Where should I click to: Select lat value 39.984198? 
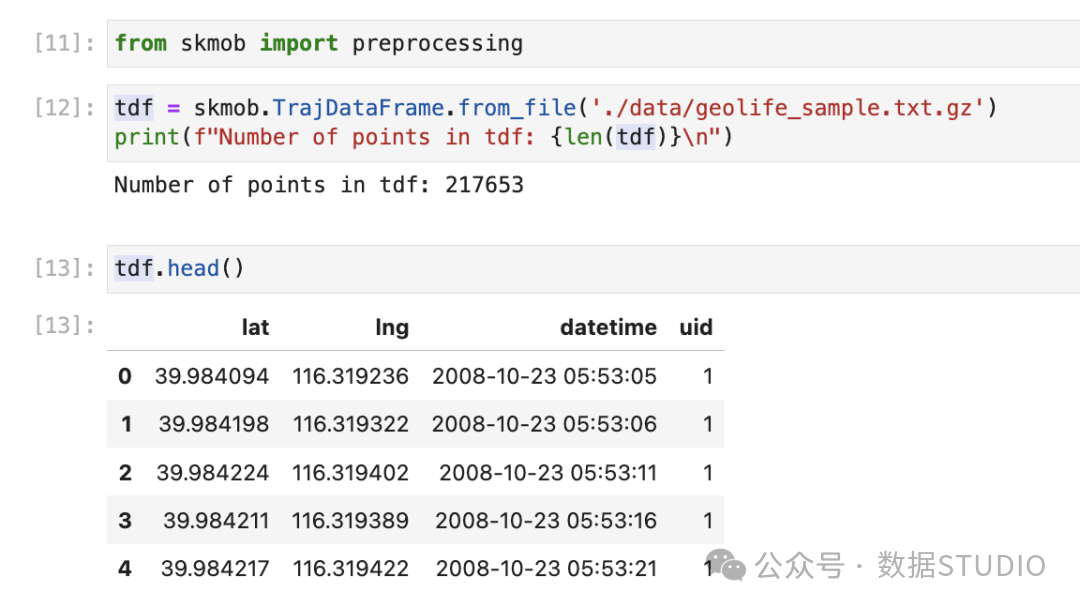click(214, 424)
